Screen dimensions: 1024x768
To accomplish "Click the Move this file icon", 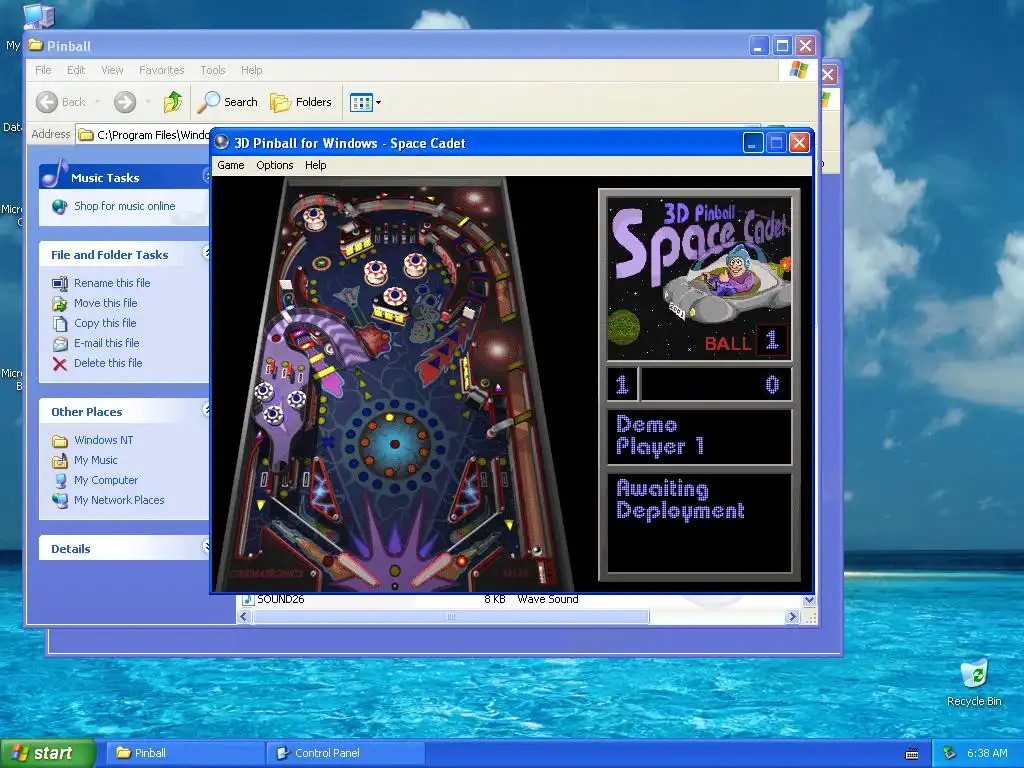I will point(59,304).
